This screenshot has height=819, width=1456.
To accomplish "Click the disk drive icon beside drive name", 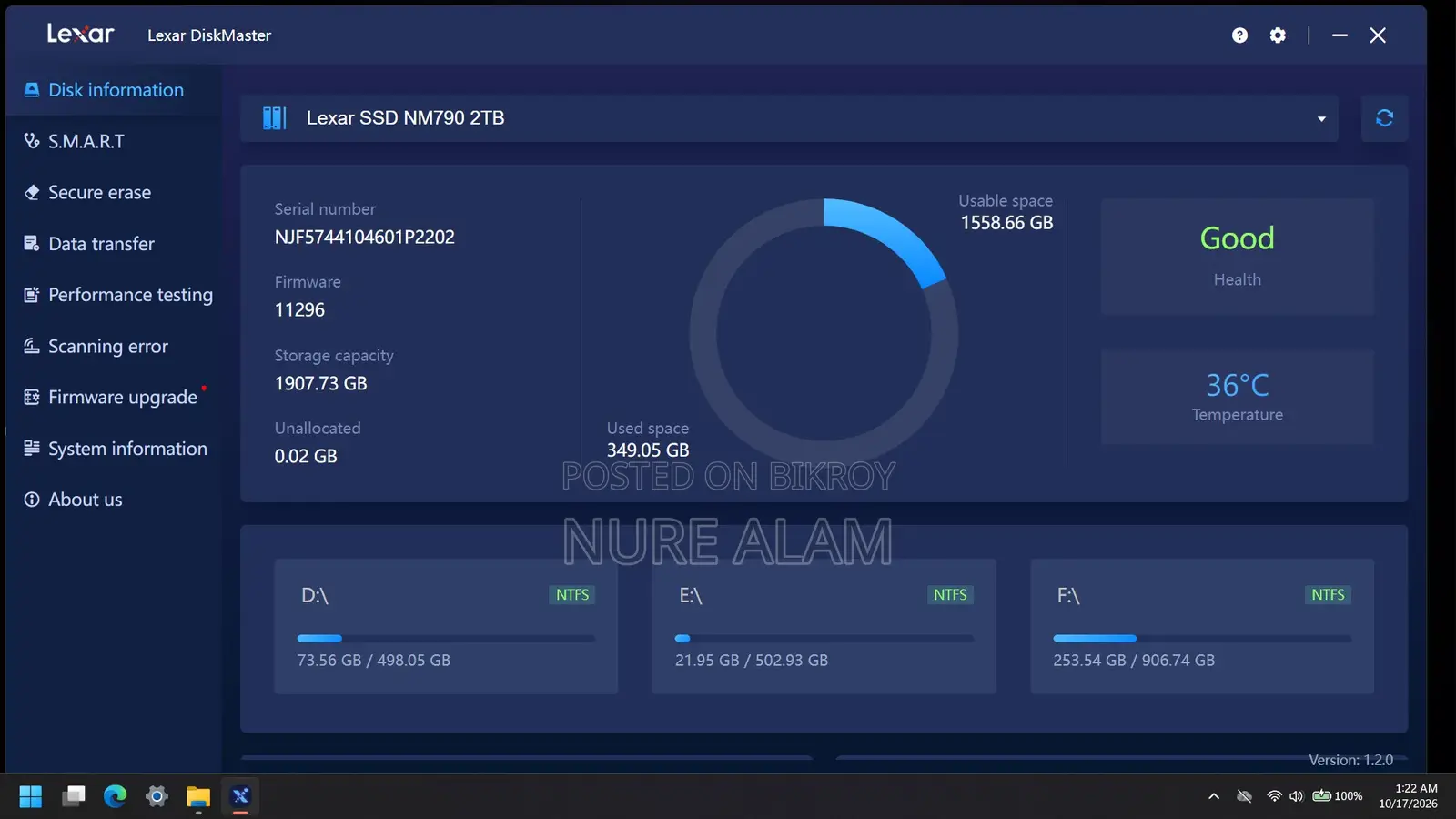I will [x=274, y=118].
